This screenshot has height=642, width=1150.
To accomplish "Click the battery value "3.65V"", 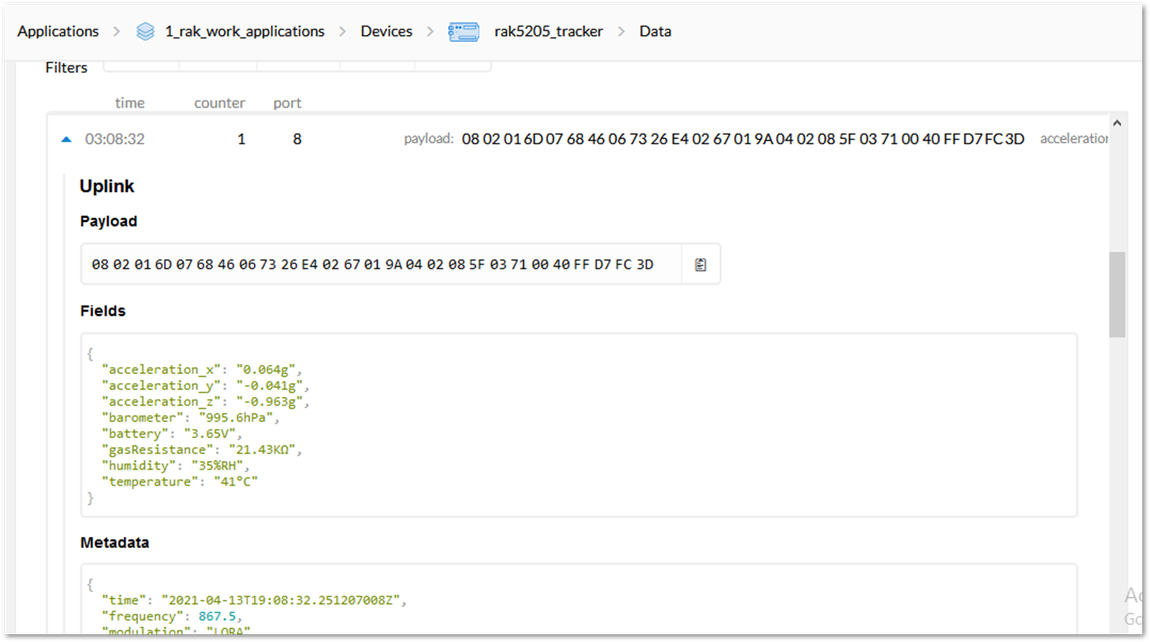I will coord(209,434).
